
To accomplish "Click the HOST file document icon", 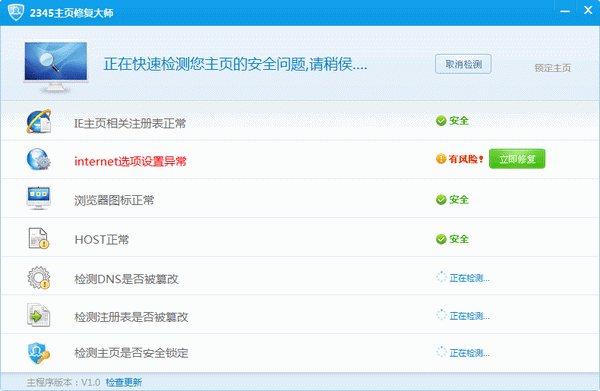I will click(39, 238).
